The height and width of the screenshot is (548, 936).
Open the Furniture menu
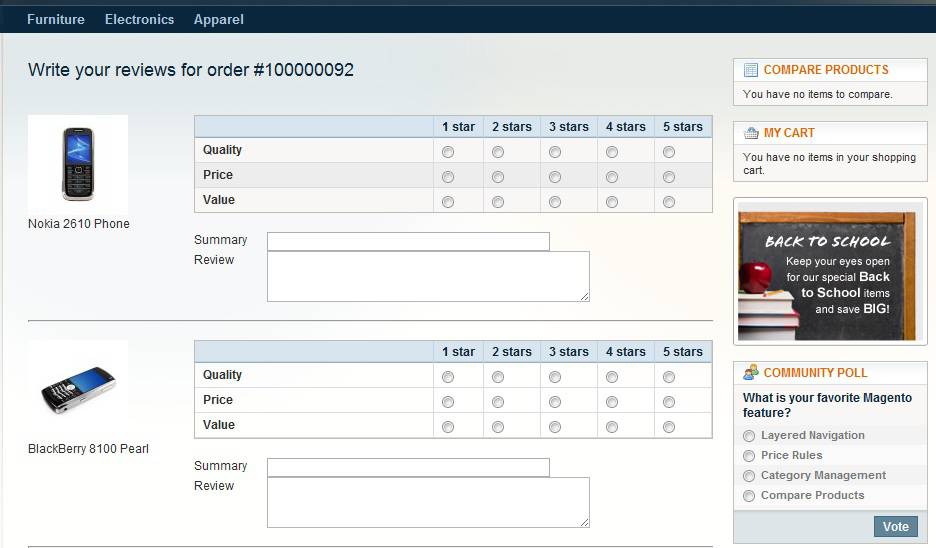[x=56, y=19]
